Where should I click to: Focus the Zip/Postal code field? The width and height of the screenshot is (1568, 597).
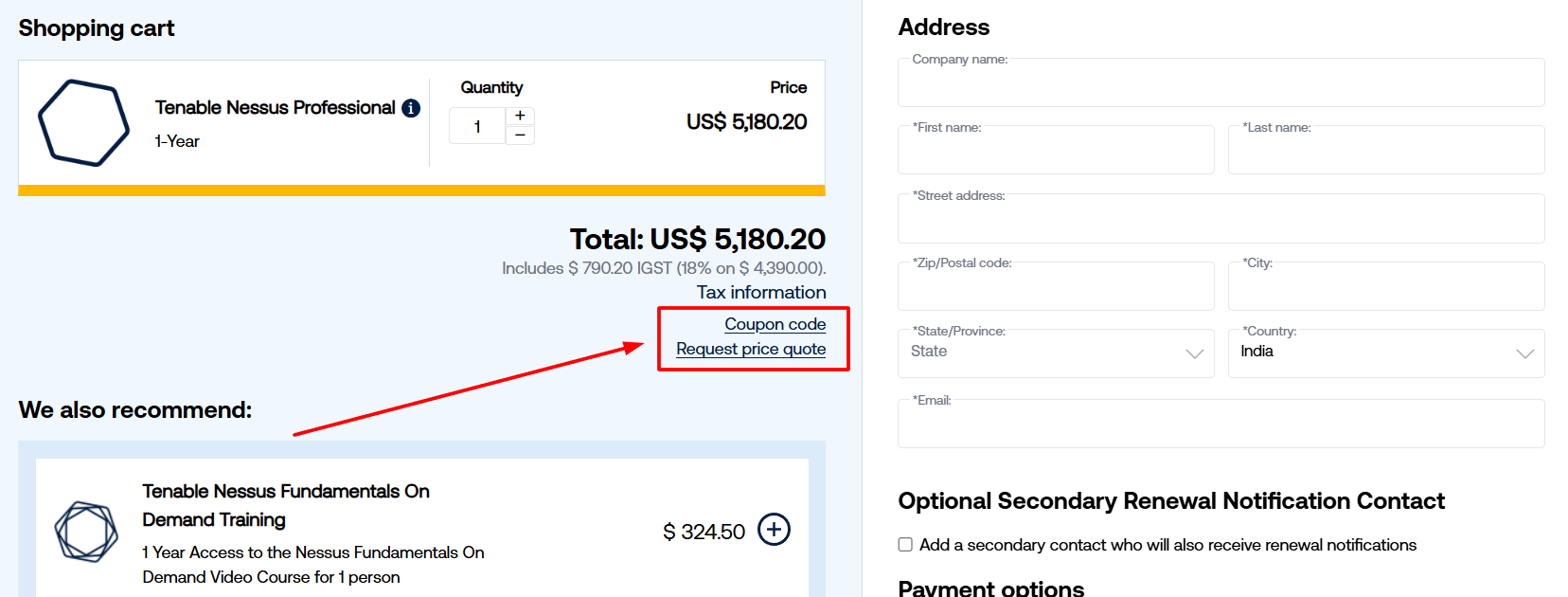tap(1055, 287)
